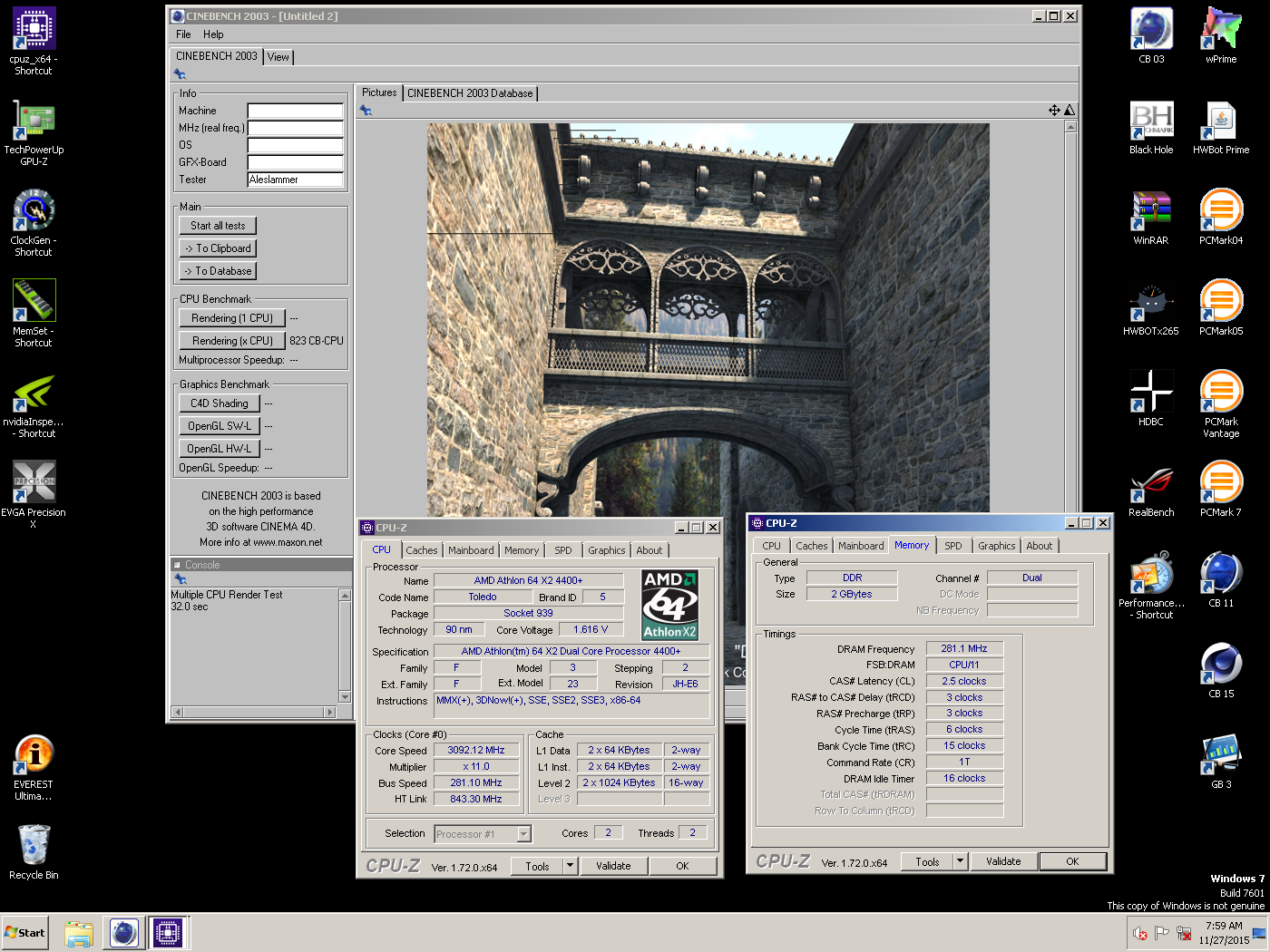Click OK in the right CPU-Z window
Screen dimensions: 1270x952
coord(1073,861)
